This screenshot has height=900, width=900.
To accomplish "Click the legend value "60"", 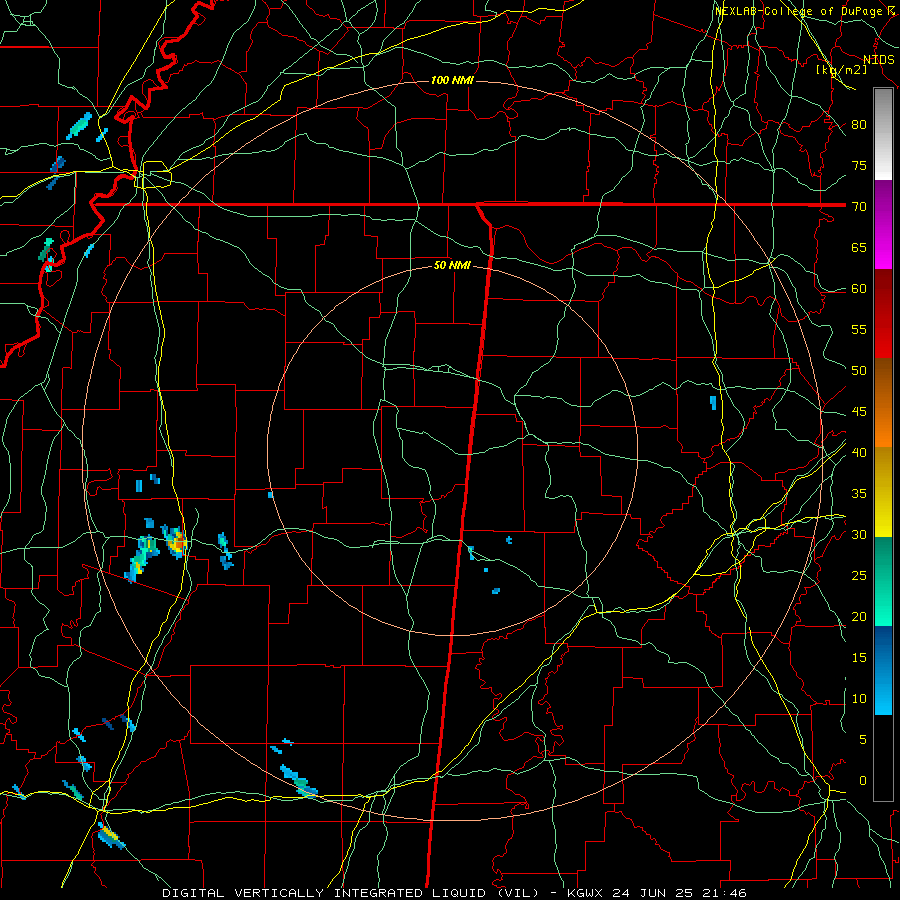I will [859, 289].
